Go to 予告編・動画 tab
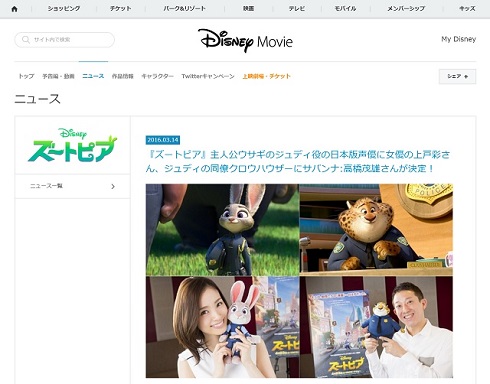Viewport: 490px width, 384px height. (x=58, y=76)
